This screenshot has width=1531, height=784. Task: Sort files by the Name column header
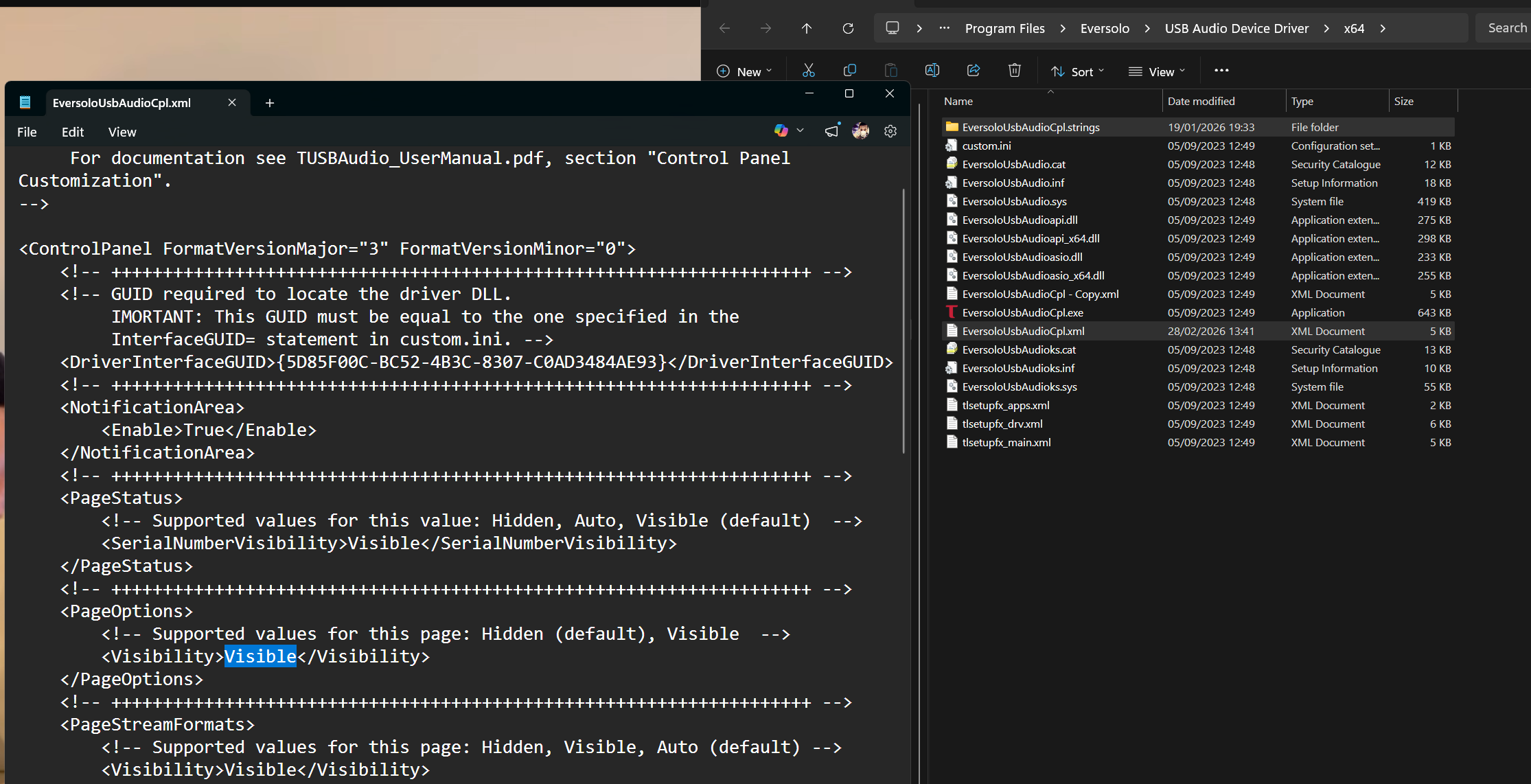click(1050, 101)
